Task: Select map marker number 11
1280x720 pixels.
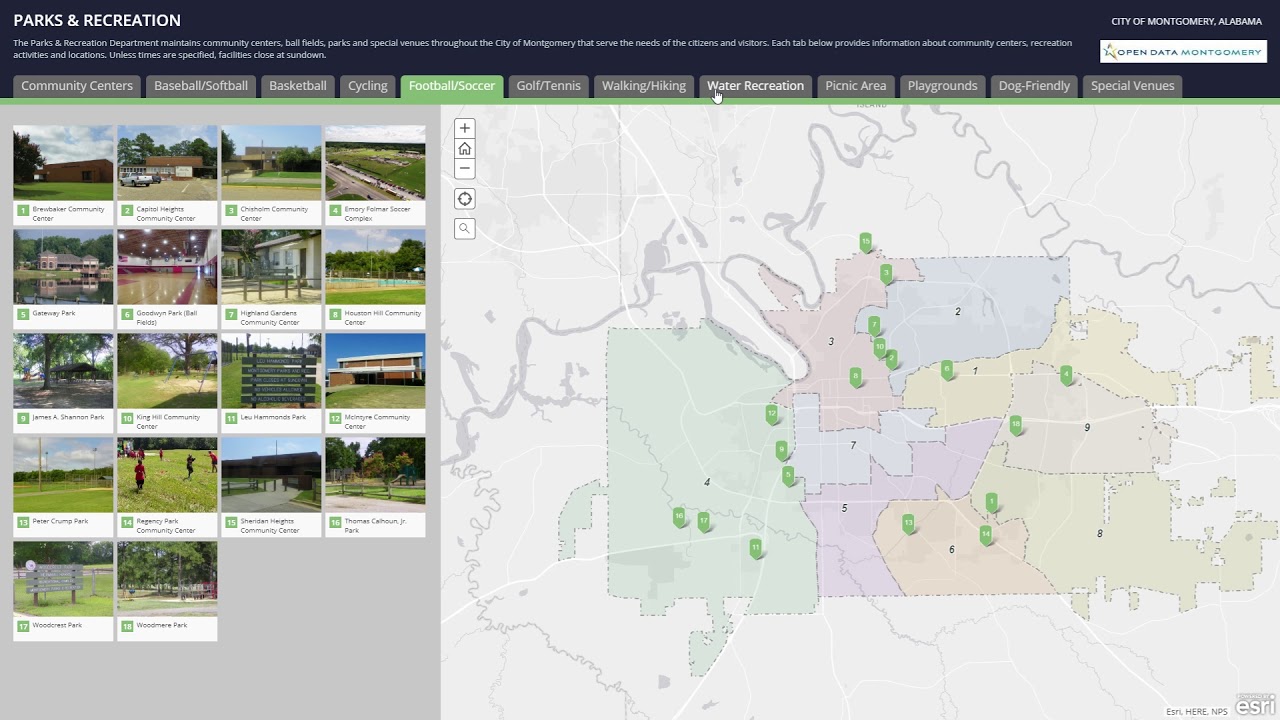Action: click(756, 548)
